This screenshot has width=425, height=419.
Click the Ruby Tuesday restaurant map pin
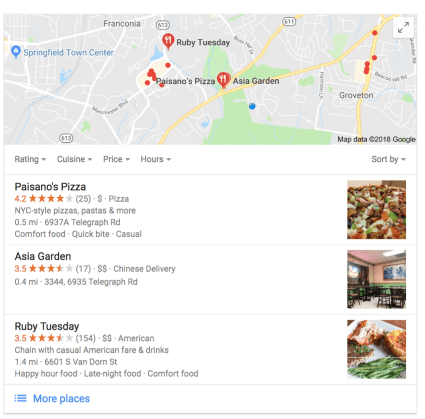(168, 42)
